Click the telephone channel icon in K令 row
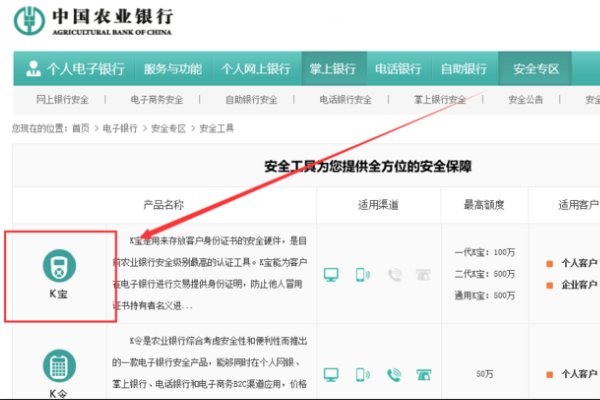600x400 pixels. [394, 374]
